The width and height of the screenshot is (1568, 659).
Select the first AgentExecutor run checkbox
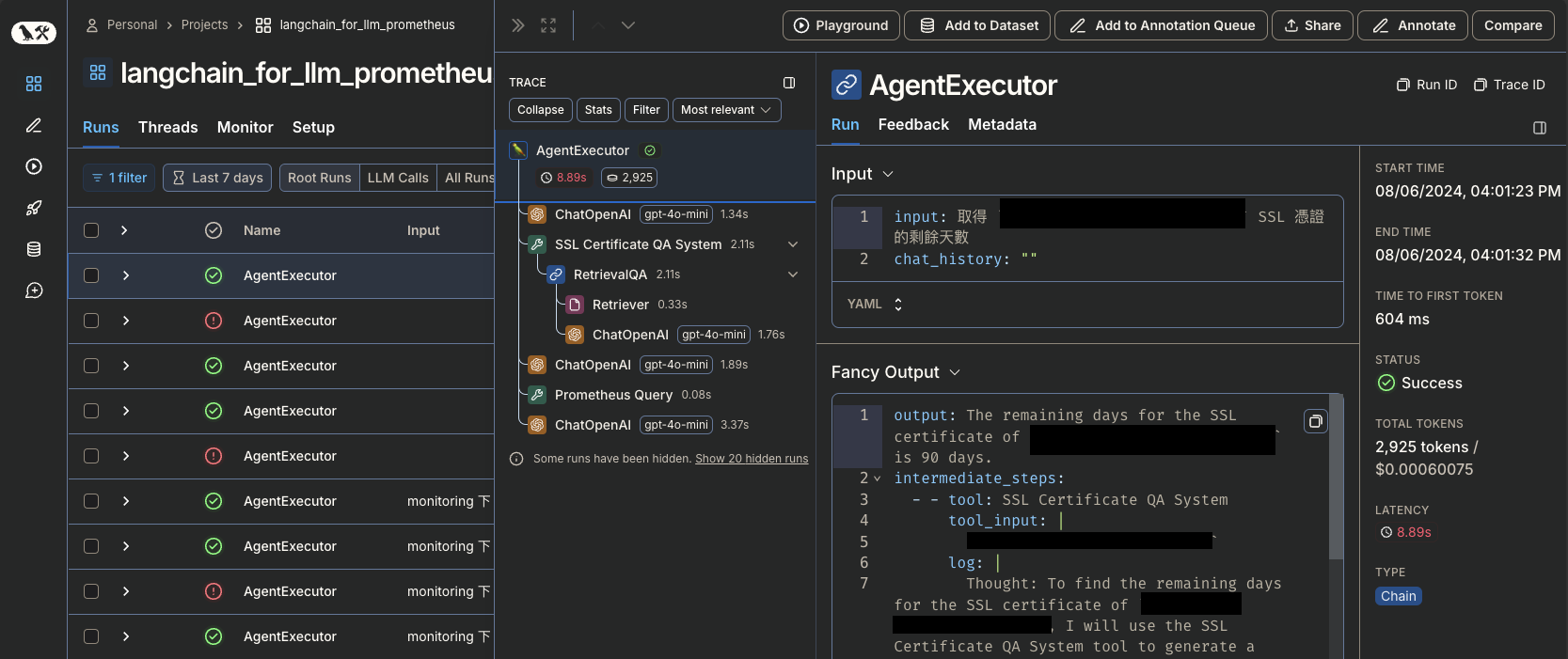pos(91,275)
